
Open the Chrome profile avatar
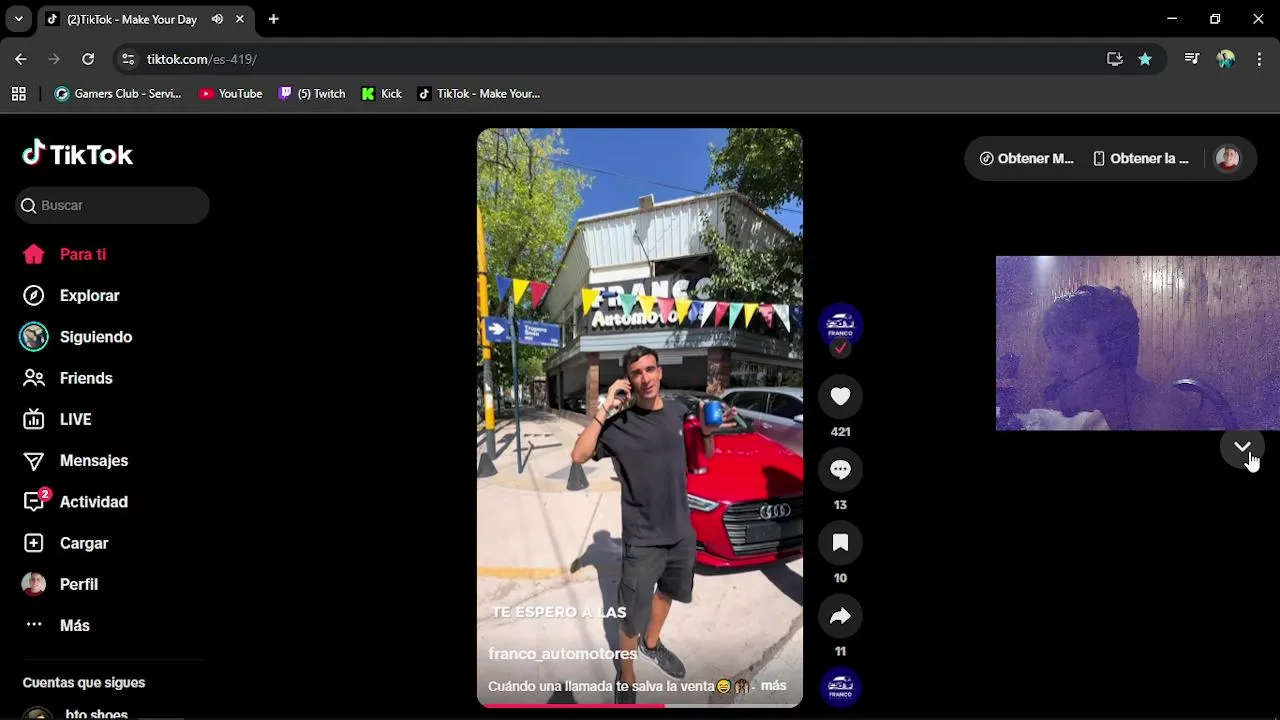(x=1226, y=59)
